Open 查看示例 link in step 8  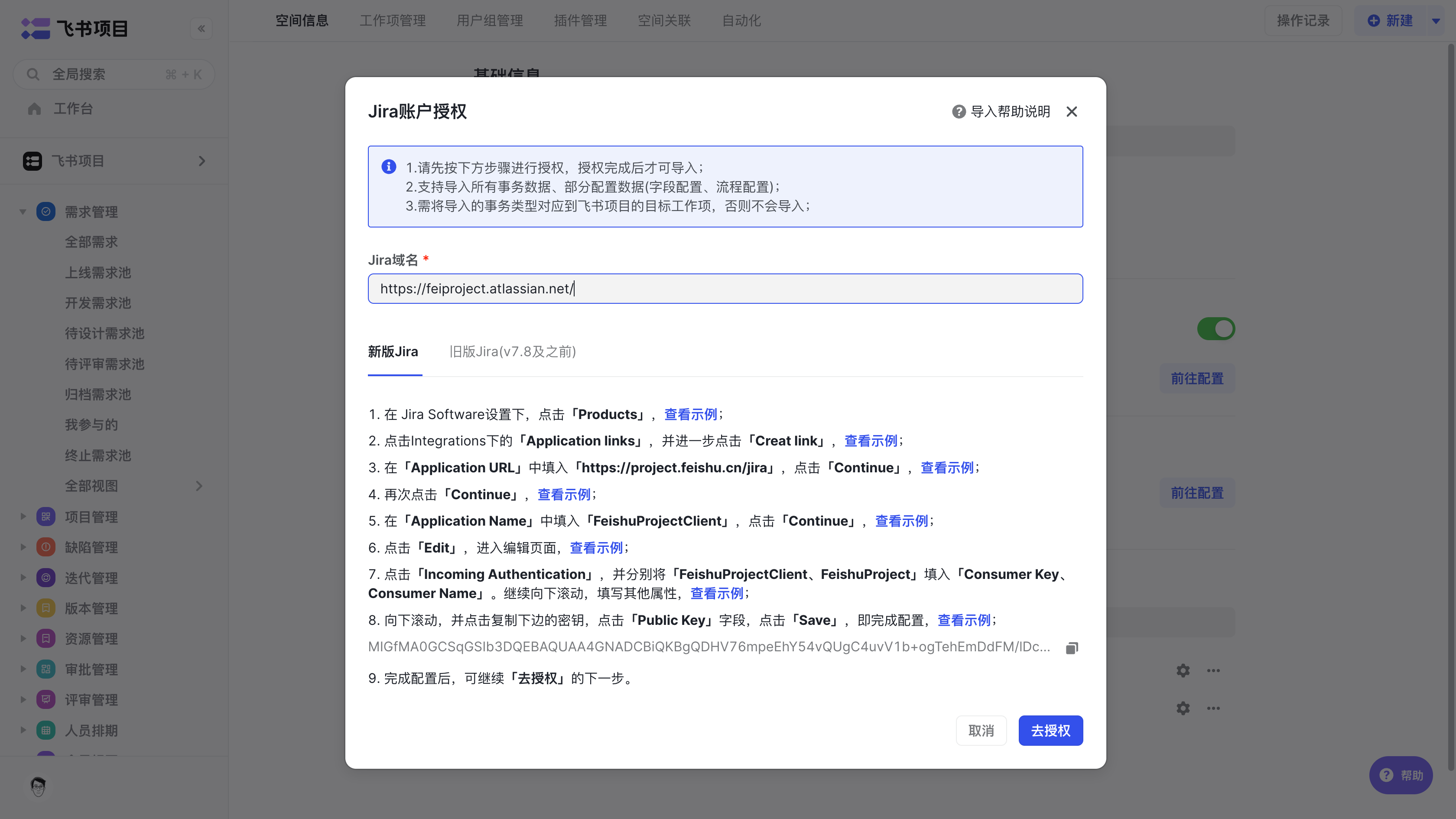[964, 620]
